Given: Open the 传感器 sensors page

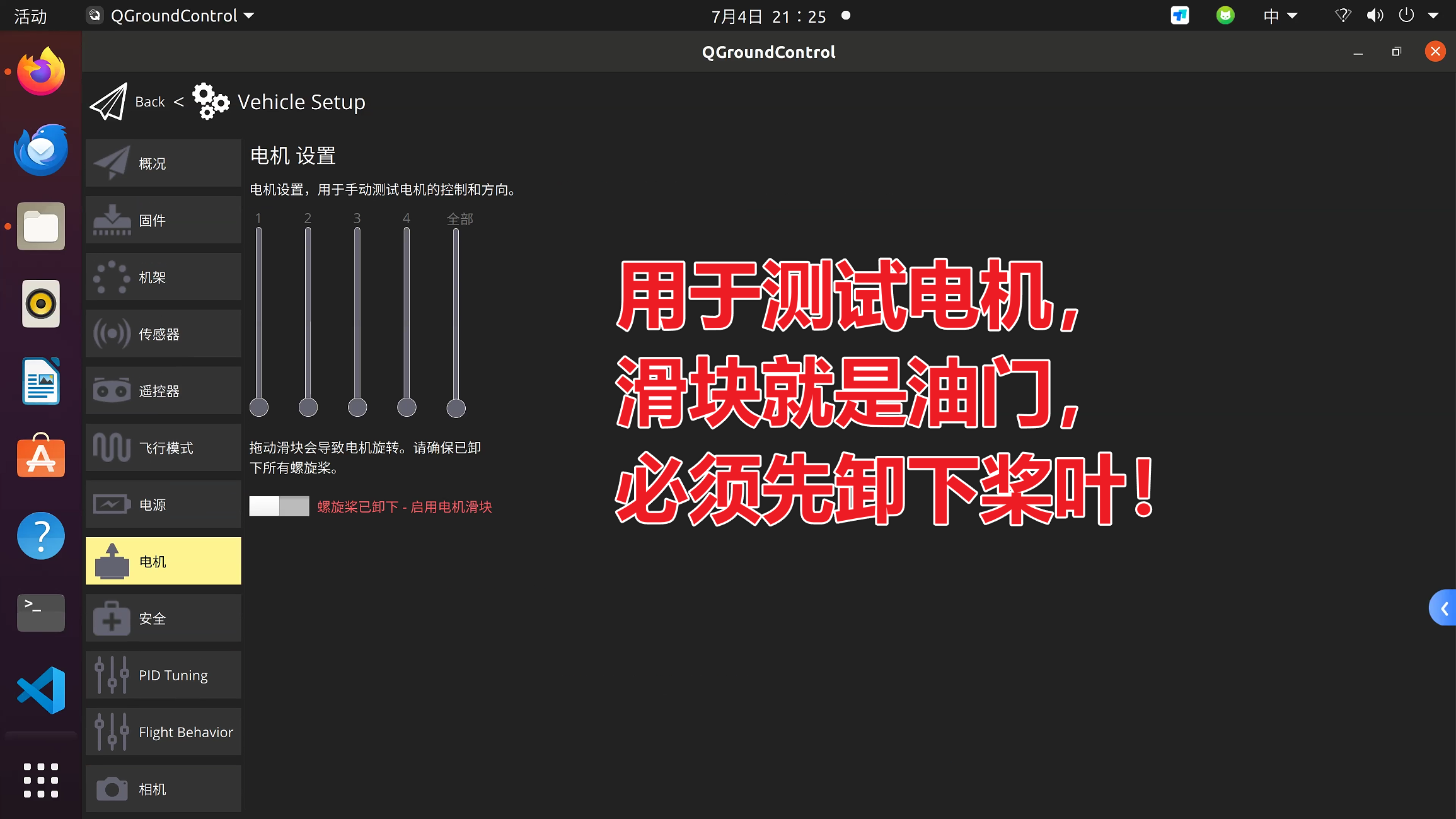Looking at the screenshot, I should (163, 334).
